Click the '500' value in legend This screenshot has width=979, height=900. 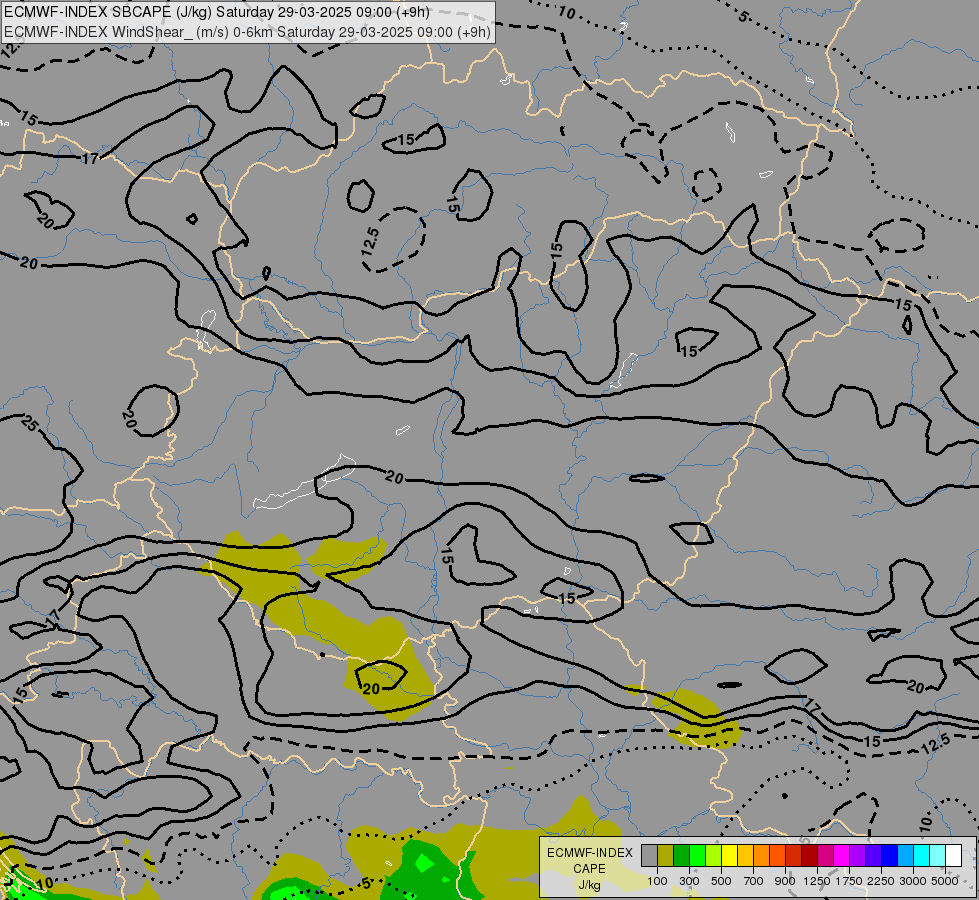[x=721, y=881]
